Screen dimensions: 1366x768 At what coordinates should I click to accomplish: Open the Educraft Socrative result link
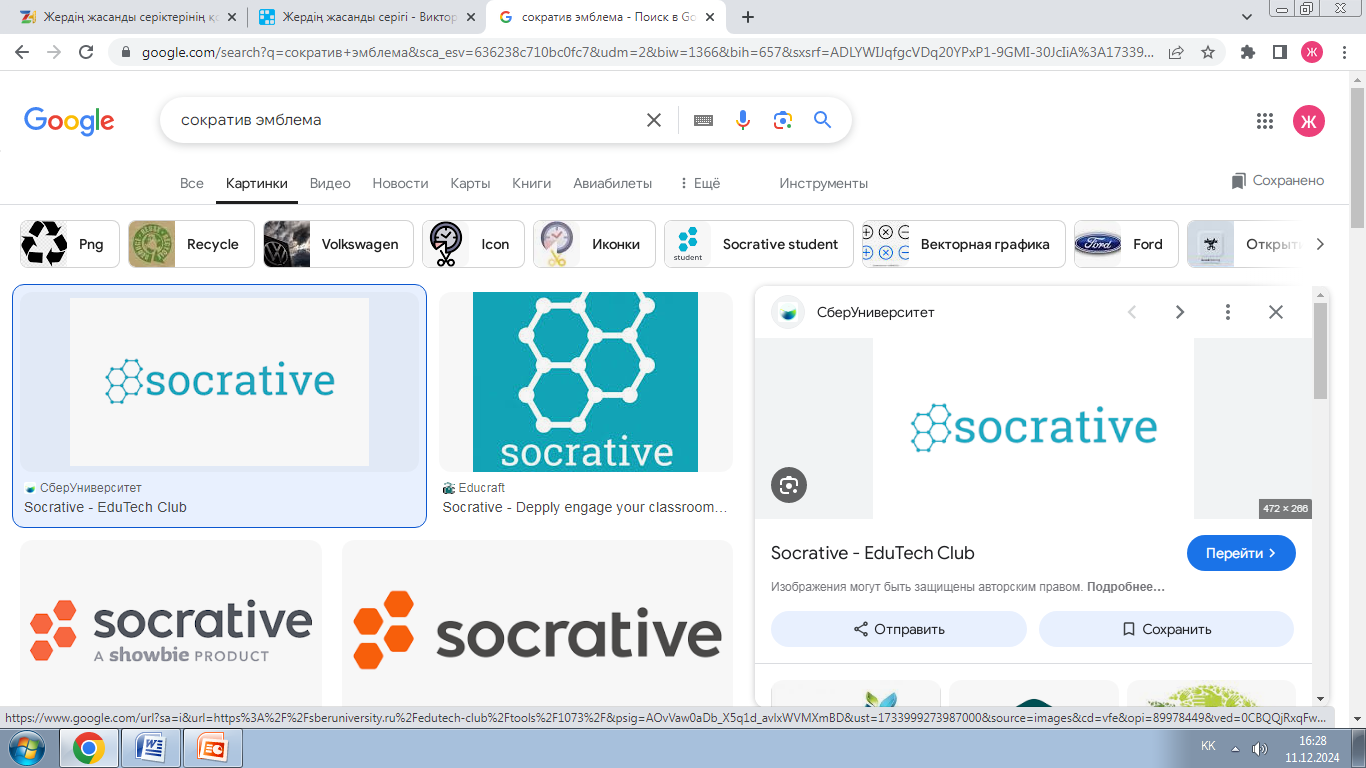click(585, 507)
